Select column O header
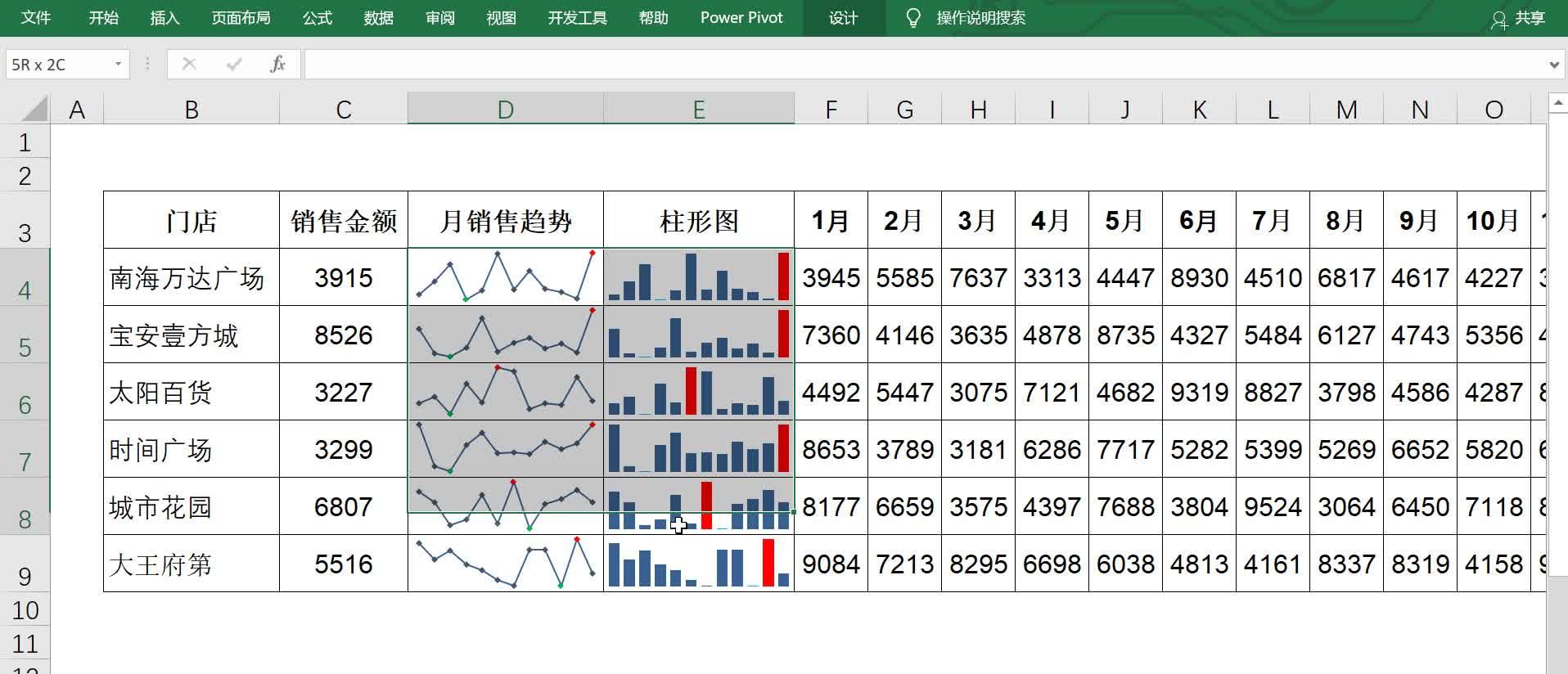 pos(1494,109)
